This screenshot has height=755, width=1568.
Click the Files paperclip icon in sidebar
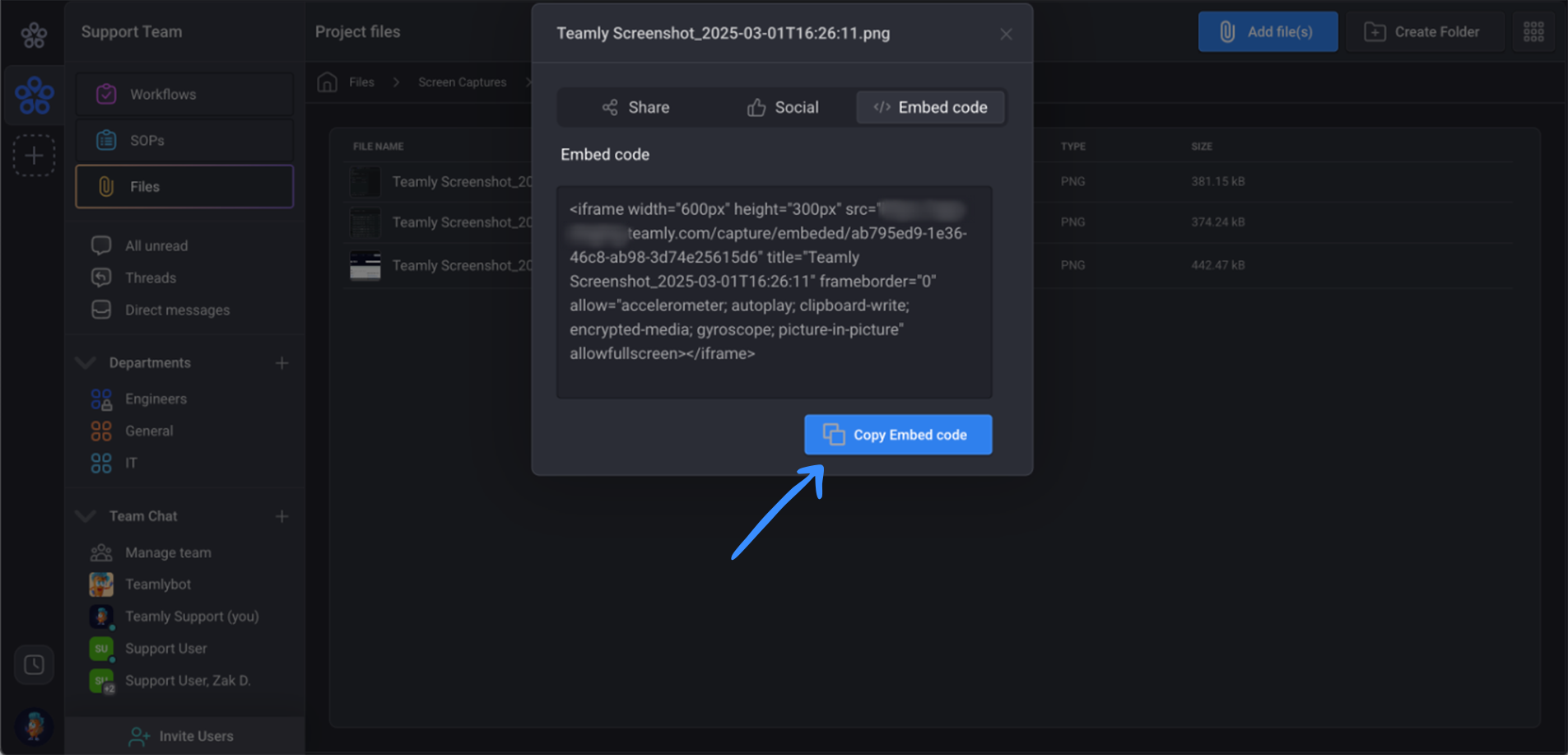(106, 187)
